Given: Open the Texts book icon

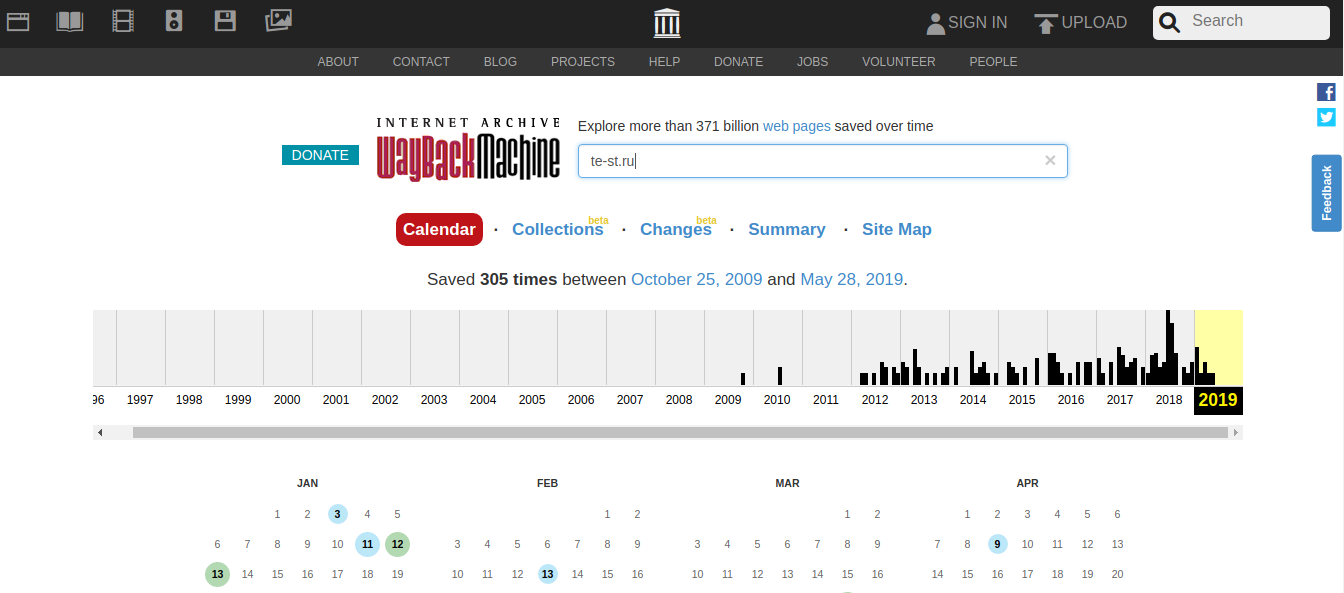Looking at the screenshot, I should [70, 21].
